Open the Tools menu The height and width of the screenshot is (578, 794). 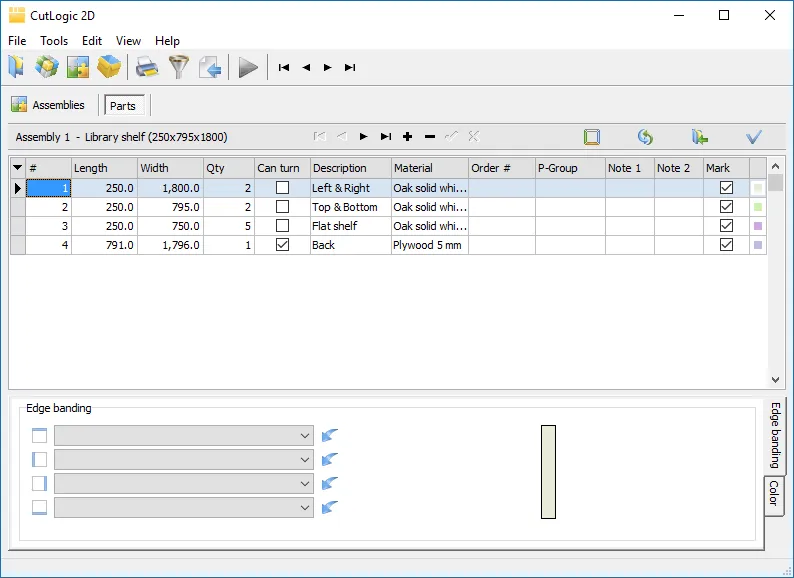coord(54,41)
